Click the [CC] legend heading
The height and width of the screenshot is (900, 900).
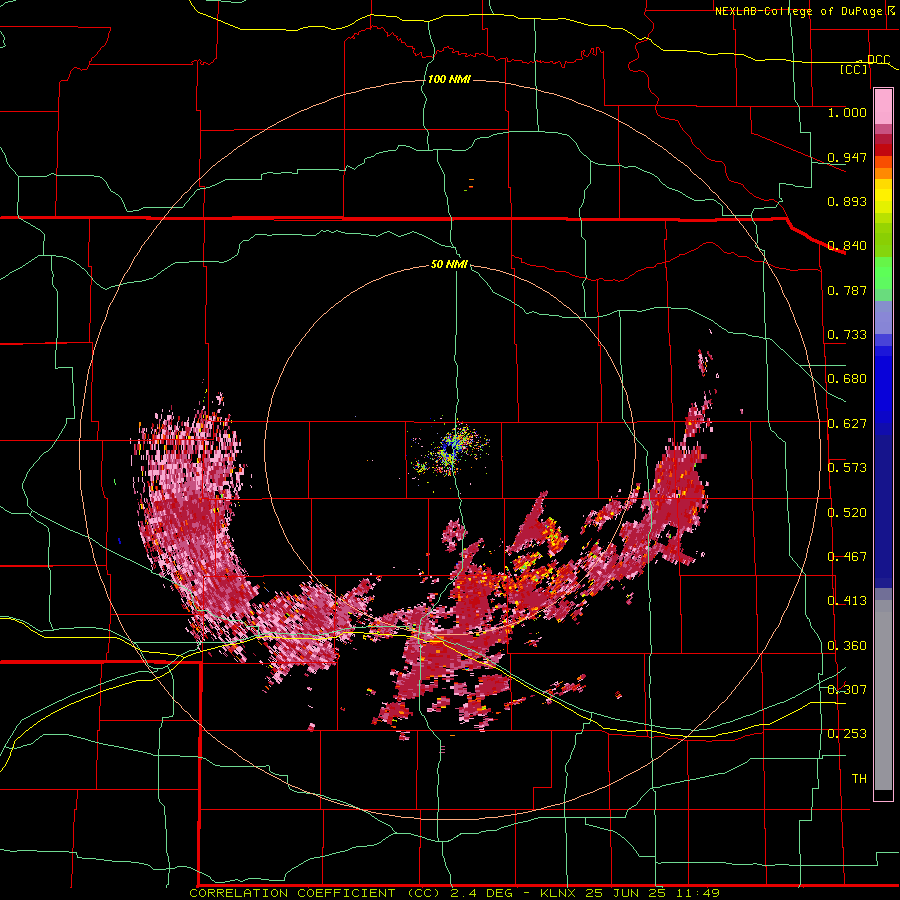coord(854,70)
